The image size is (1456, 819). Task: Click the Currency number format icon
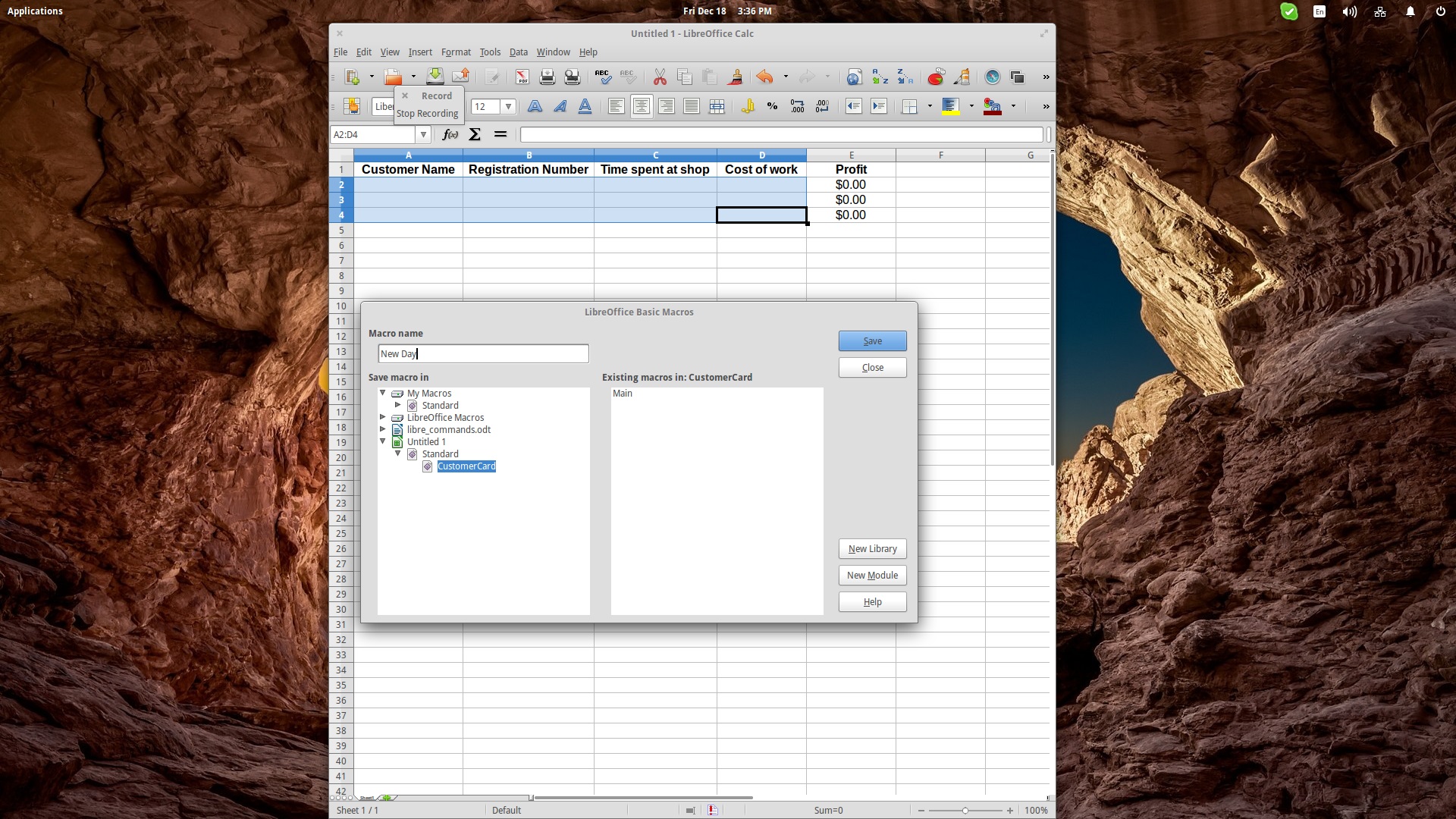[748, 106]
